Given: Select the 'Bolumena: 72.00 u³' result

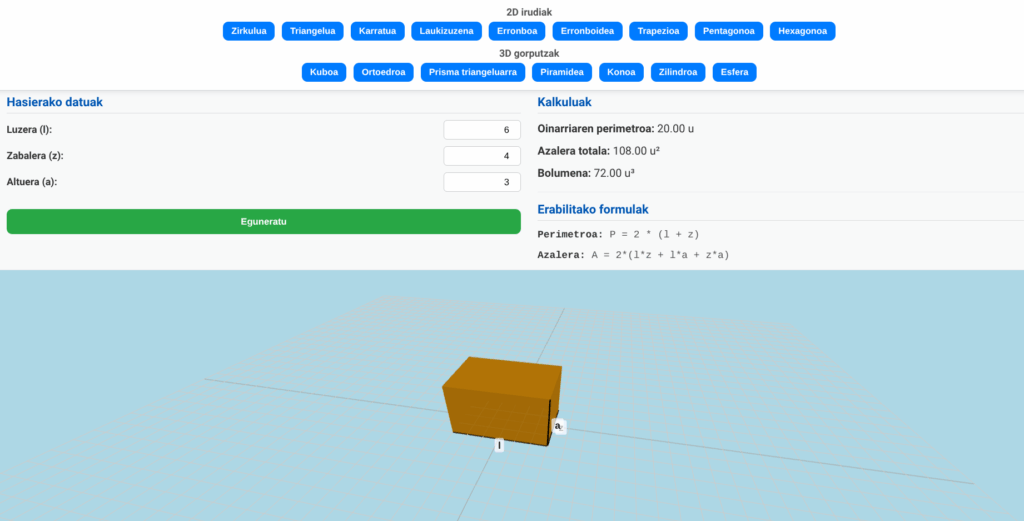Looking at the screenshot, I should (x=586, y=173).
